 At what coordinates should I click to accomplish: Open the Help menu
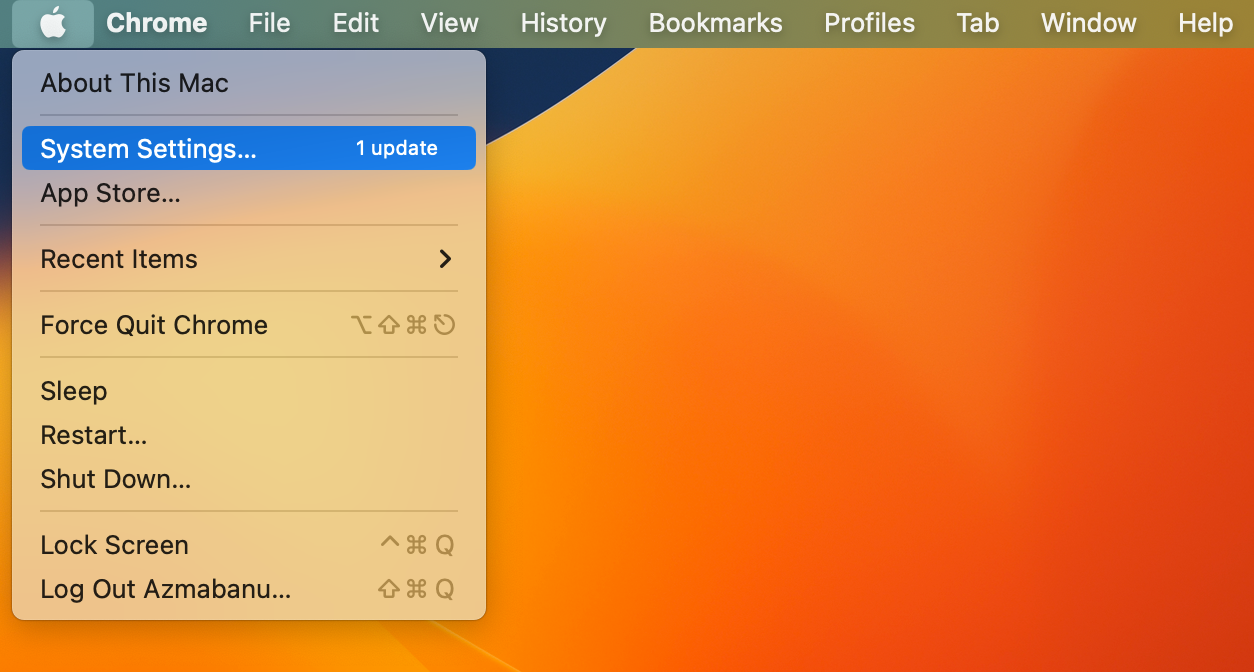[1205, 22]
